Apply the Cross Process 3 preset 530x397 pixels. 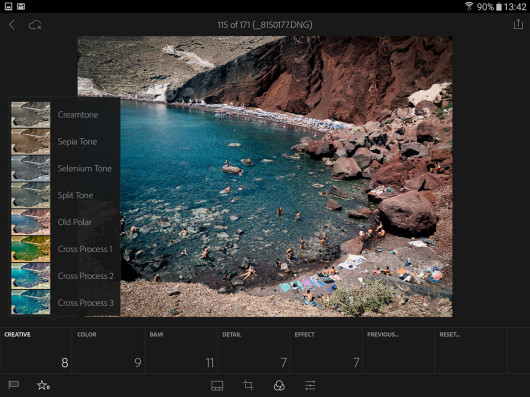[66, 303]
